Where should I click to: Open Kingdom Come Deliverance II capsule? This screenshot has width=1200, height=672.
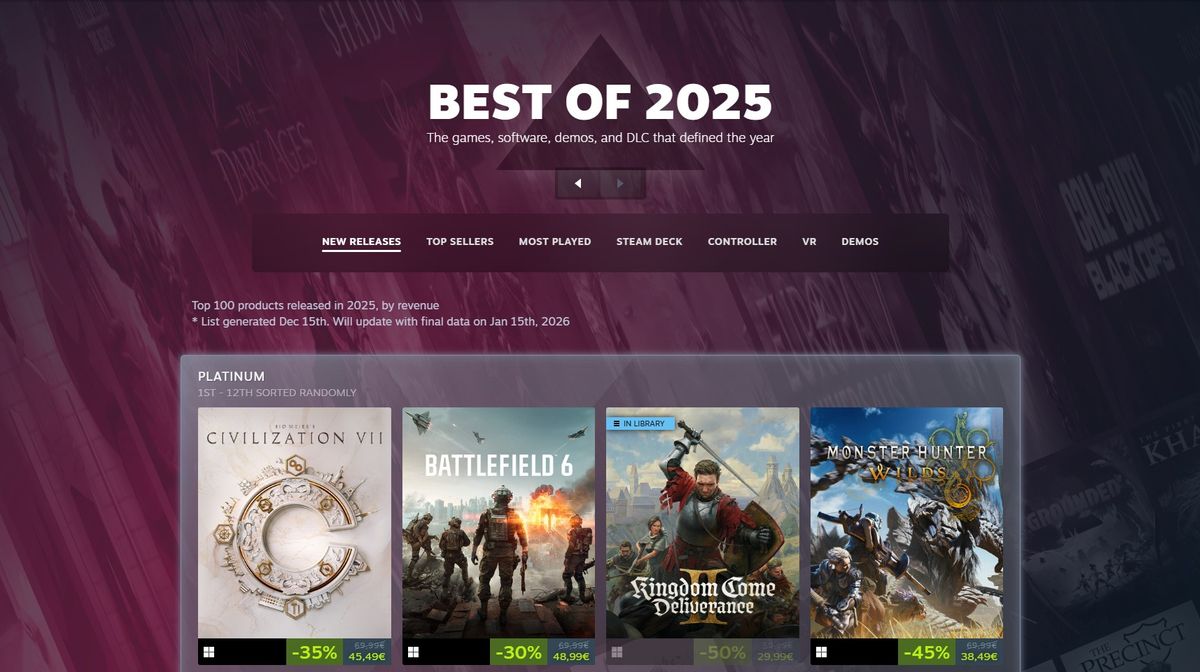point(703,522)
